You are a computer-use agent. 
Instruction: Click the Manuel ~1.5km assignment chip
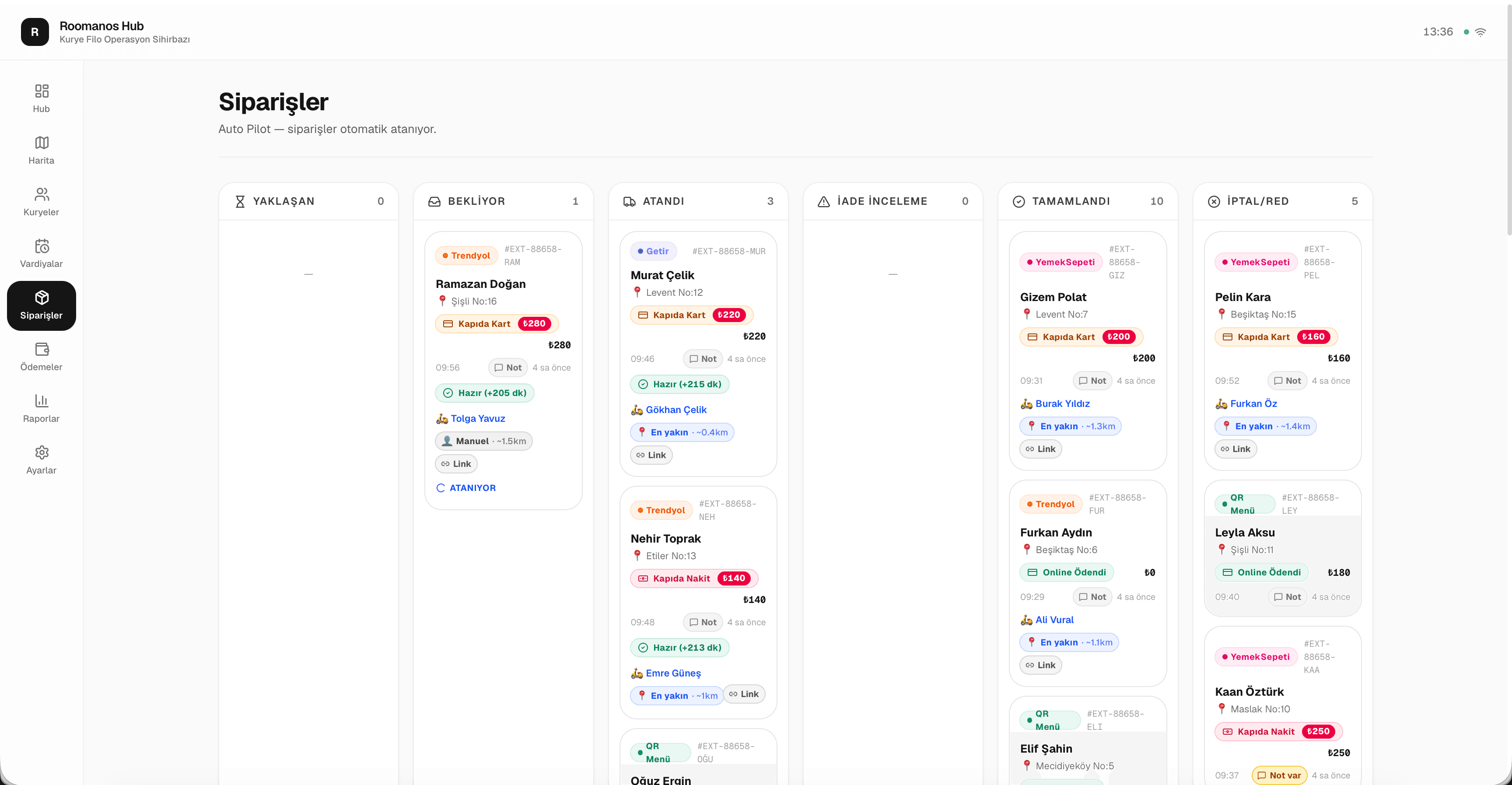coord(483,441)
